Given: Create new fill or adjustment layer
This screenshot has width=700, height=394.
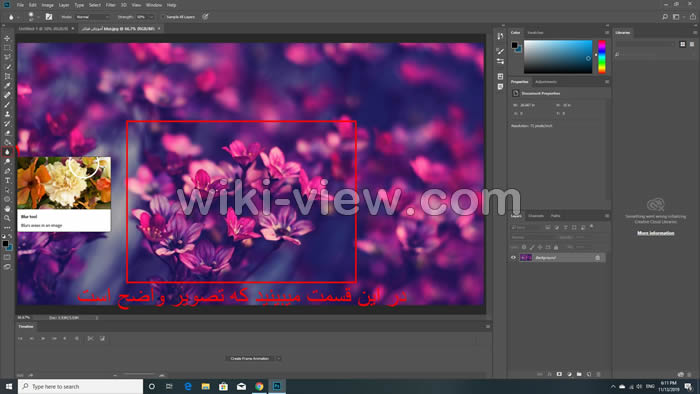Looking at the screenshot, I should click(569, 374).
